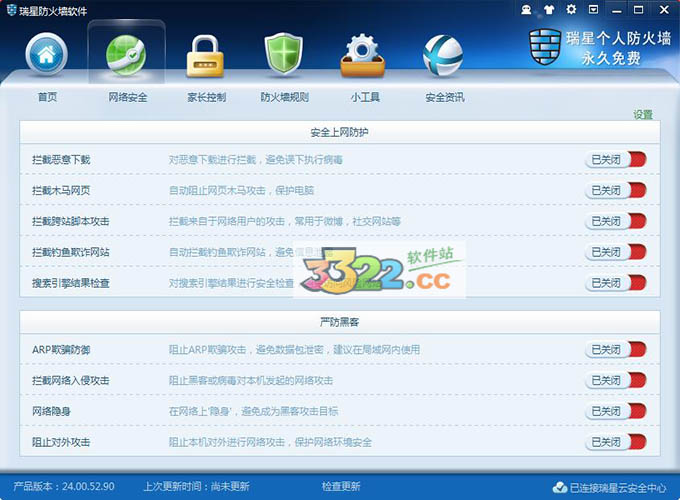Click 上次更新时间：尚未更新 text
Image resolution: width=680 pixels, height=500 pixels.
(x=196, y=486)
